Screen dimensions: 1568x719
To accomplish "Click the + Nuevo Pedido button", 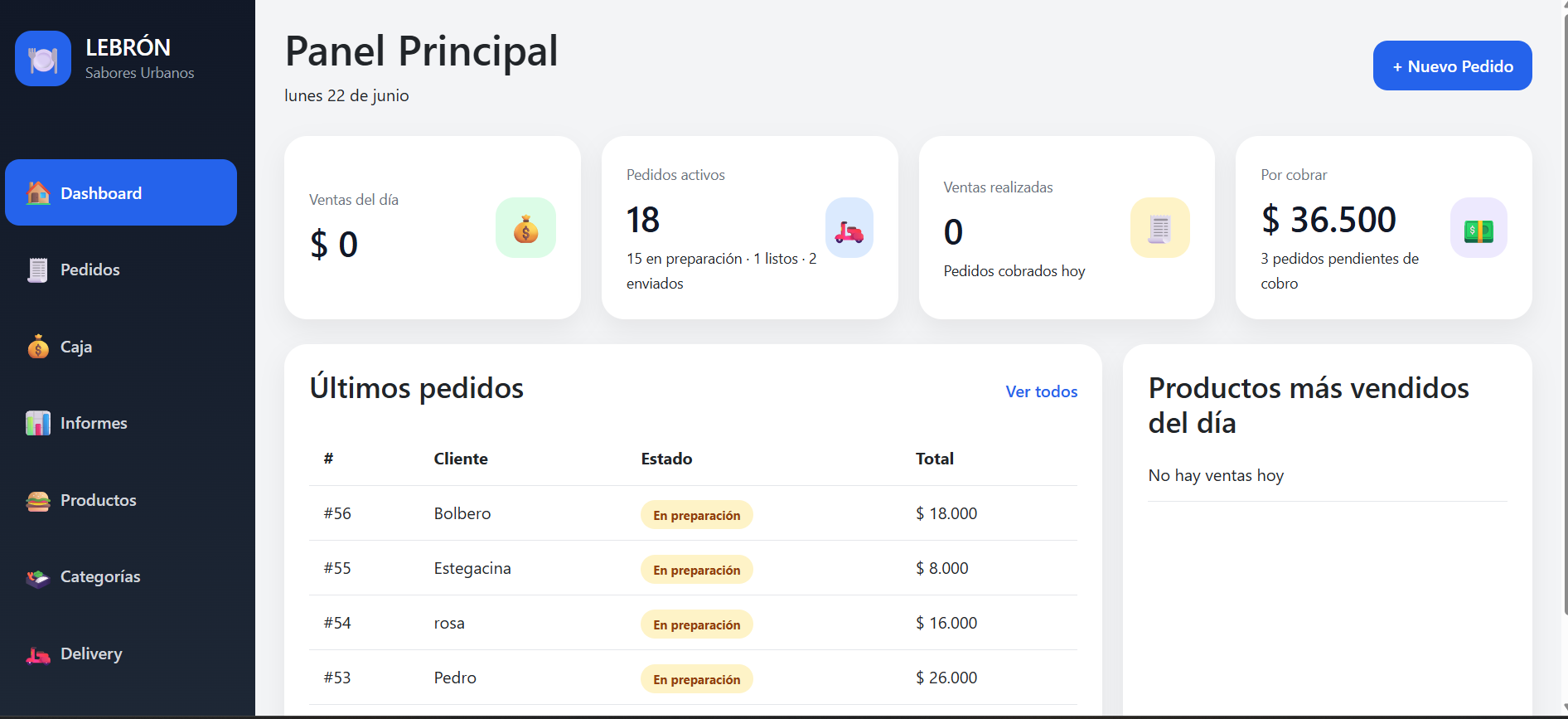I will [x=1452, y=66].
